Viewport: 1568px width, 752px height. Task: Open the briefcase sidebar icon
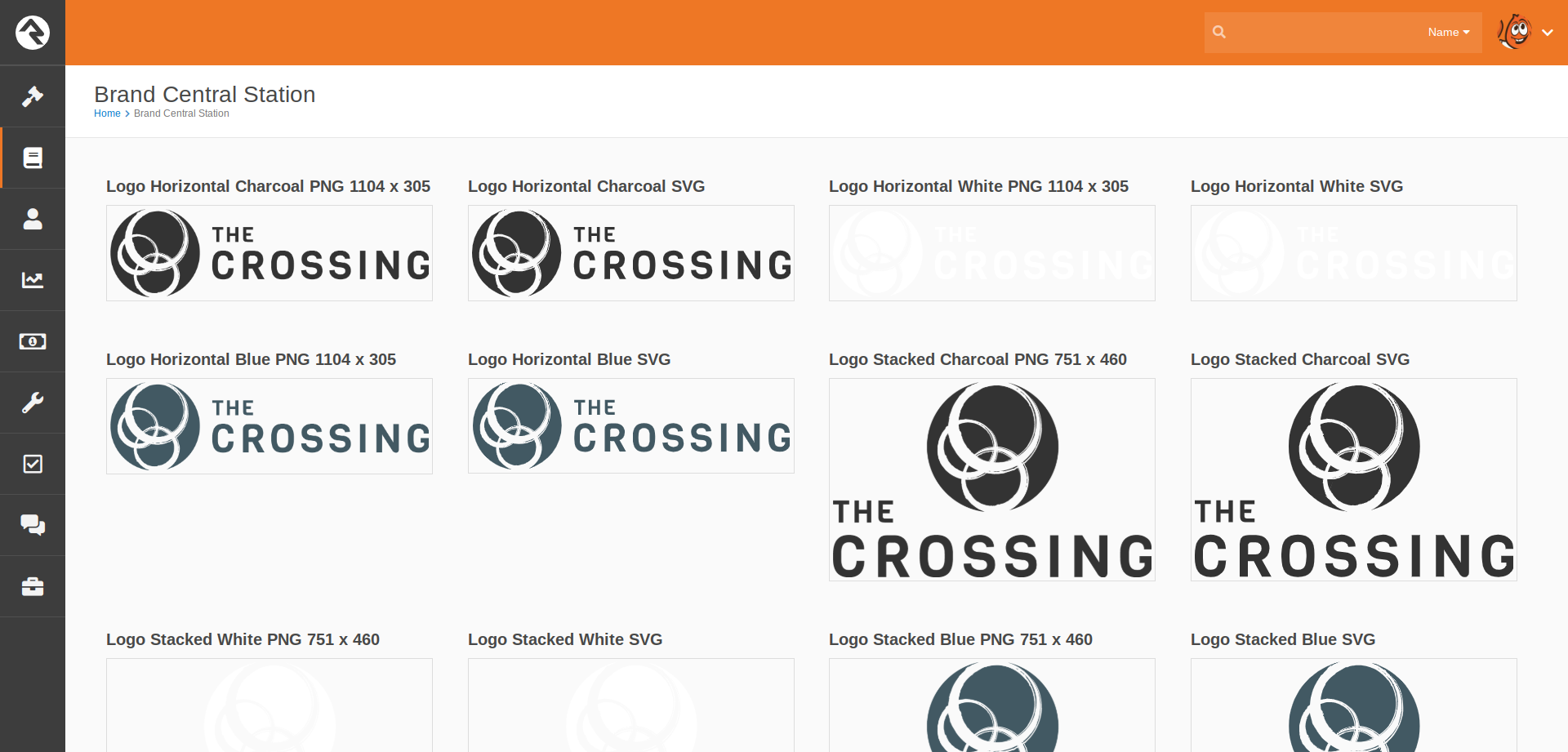click(33, 586)
